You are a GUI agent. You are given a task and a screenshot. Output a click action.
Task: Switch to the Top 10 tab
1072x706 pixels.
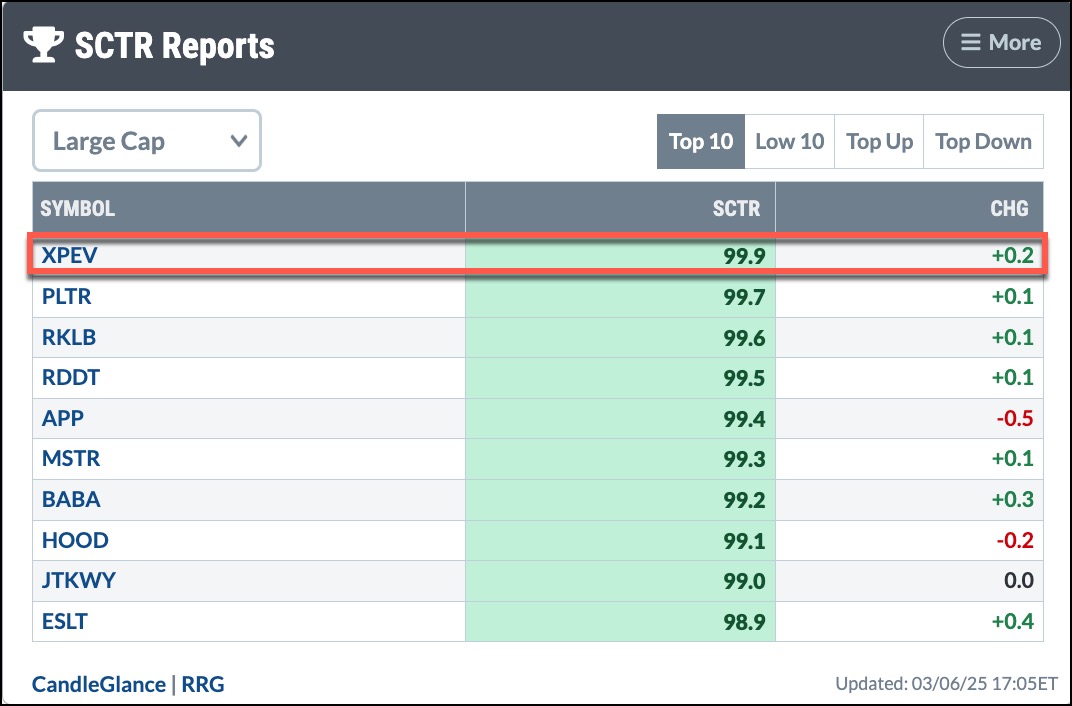[x=700, y=141]
